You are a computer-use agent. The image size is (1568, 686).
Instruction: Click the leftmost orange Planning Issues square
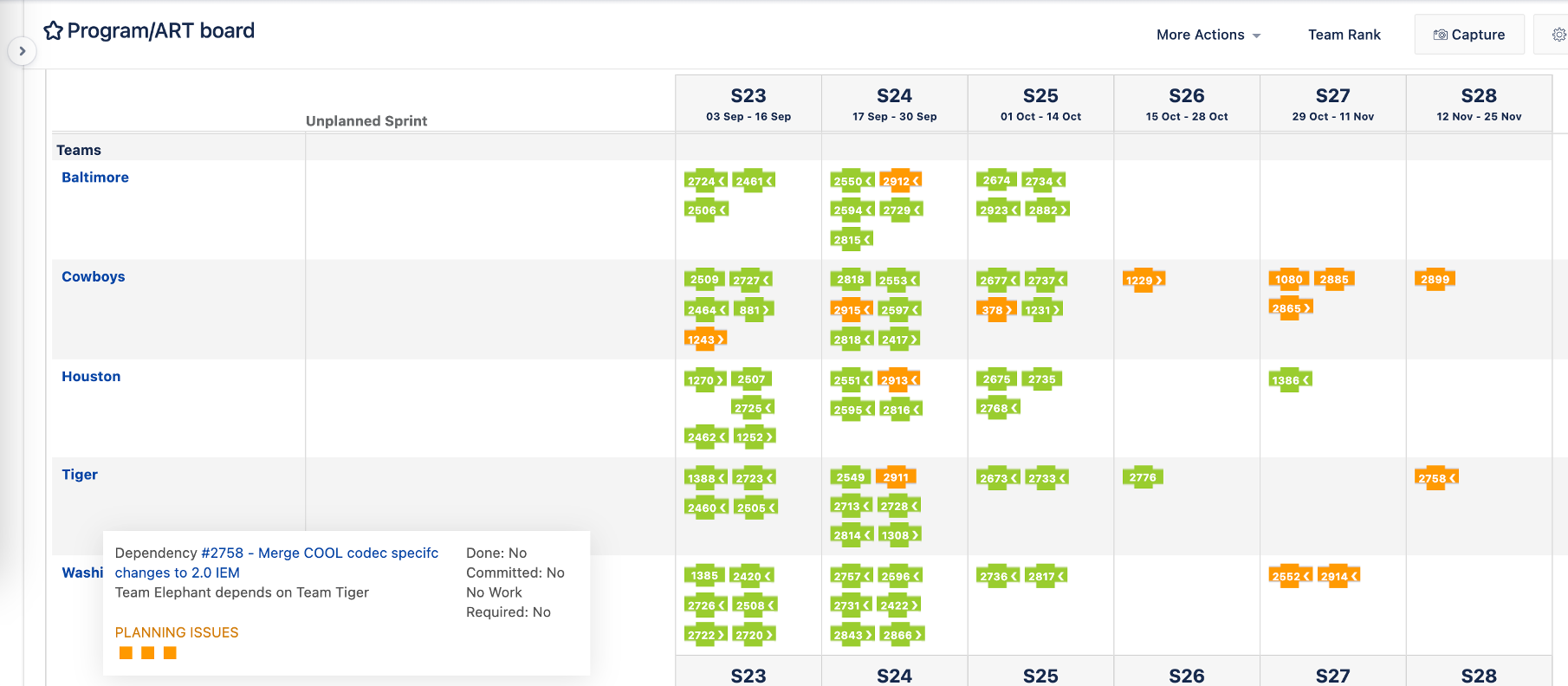[126, 653]
